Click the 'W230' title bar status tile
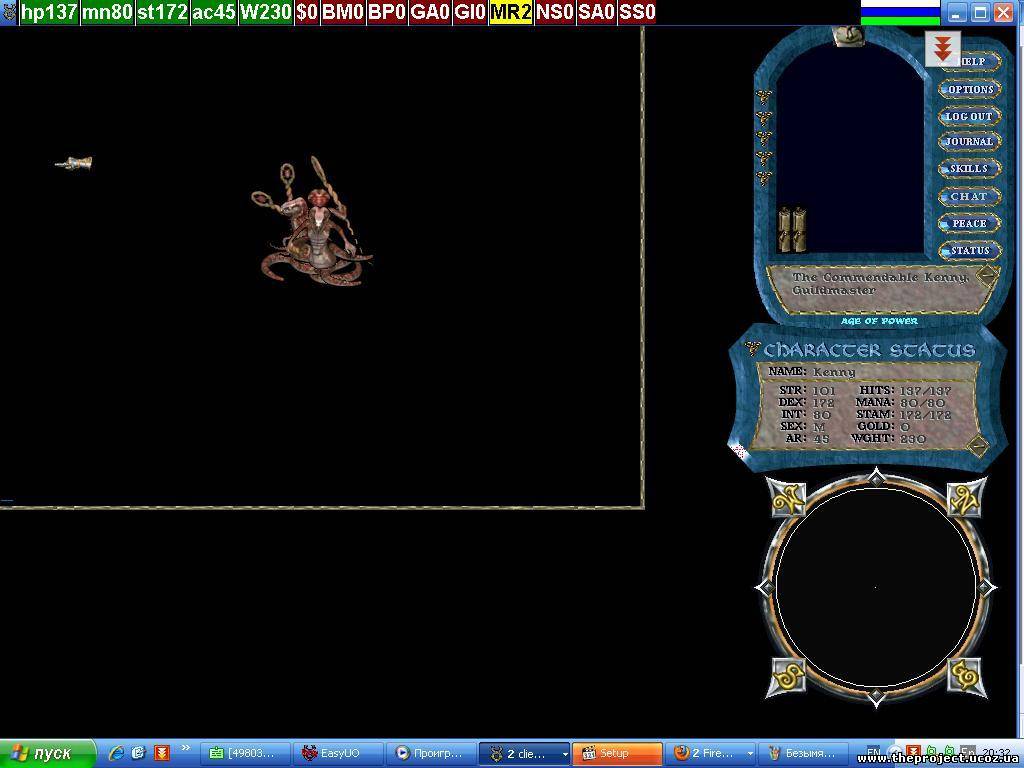Viewport: 1024px width, 768px height. pyautogui.click(x=266, y=12)
